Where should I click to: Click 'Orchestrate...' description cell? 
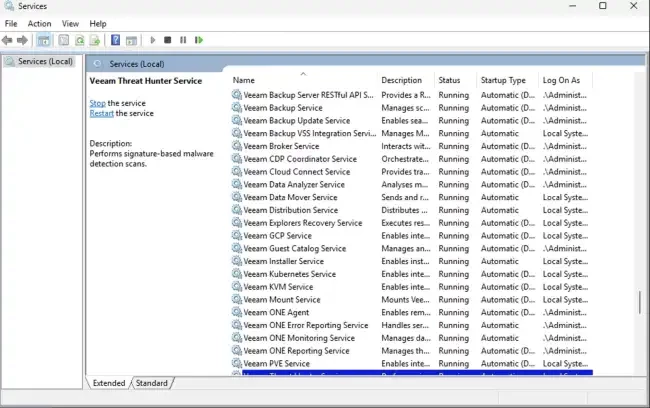click(405, 159)
